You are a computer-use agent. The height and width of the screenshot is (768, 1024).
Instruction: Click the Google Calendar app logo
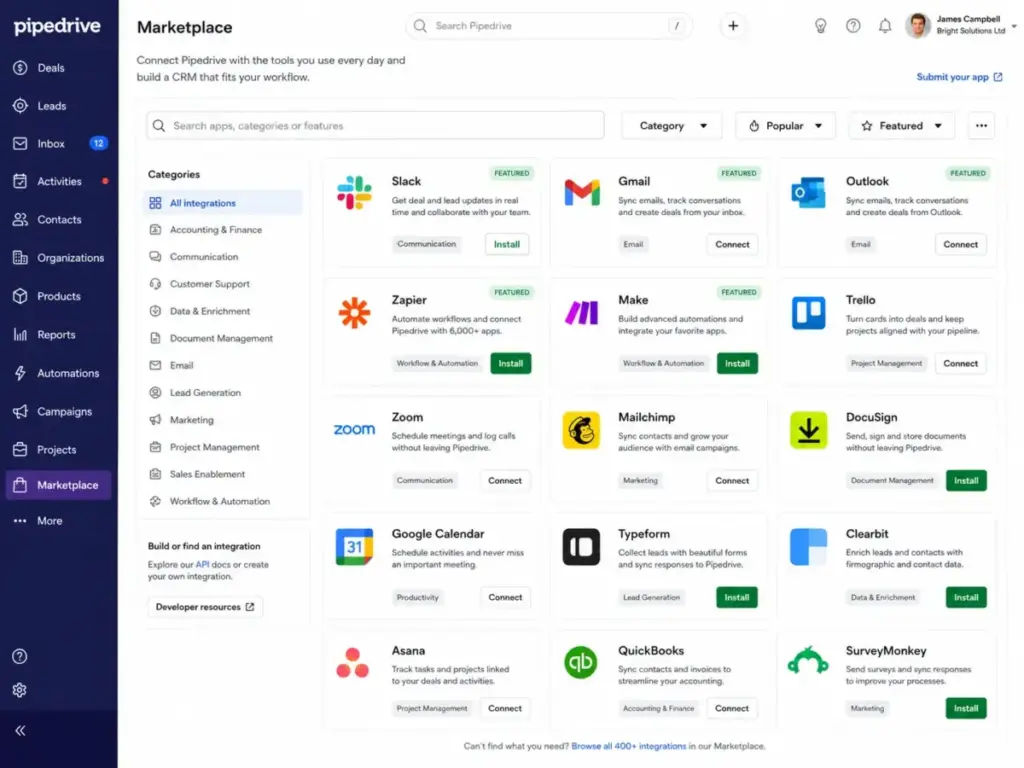pyautogui.click(x=354, y=547)
